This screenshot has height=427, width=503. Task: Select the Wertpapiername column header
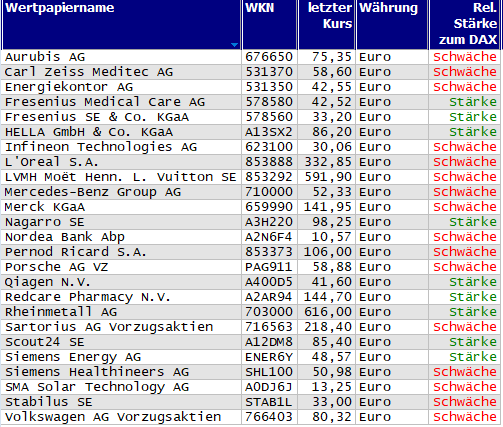pos(122,25)
